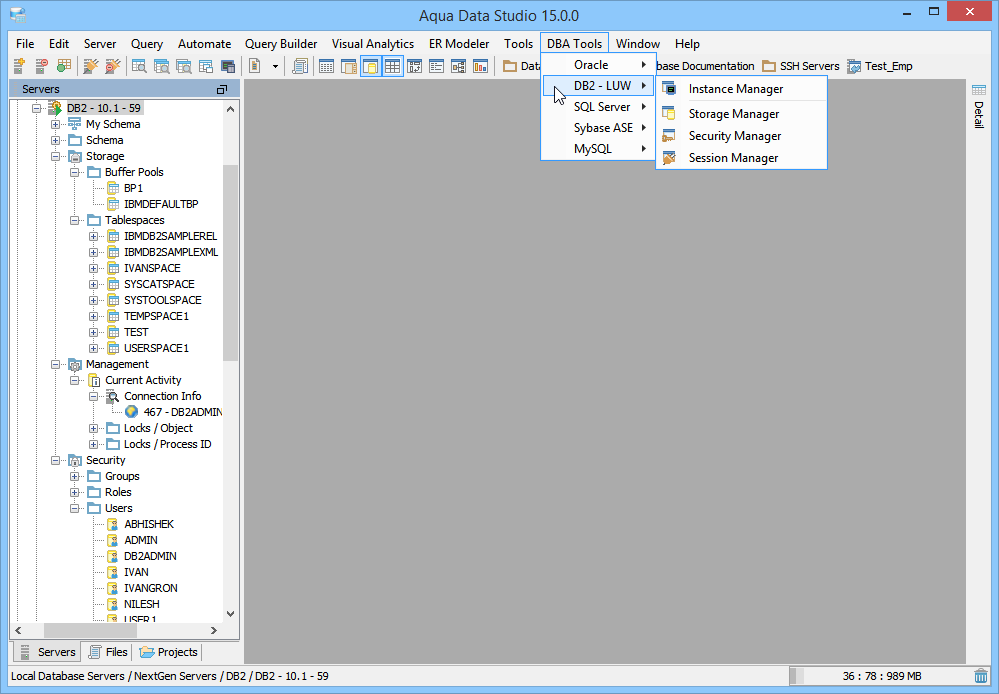Open the Visual Analytics menu
Image resolution: width=999 pixels, height=694 pixels.
tap(373, 44)
